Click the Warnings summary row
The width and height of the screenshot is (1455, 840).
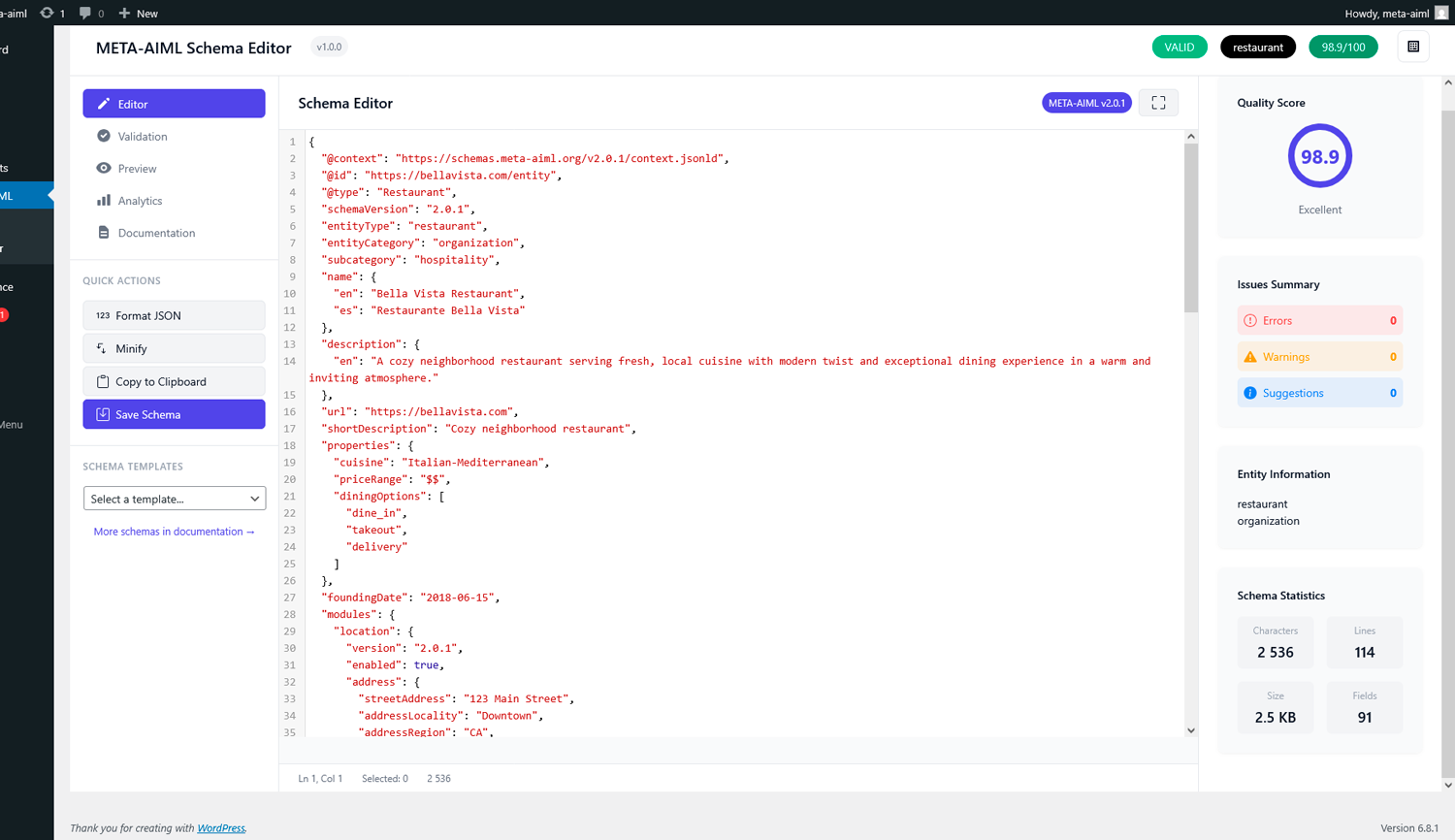pos(1320,357)
